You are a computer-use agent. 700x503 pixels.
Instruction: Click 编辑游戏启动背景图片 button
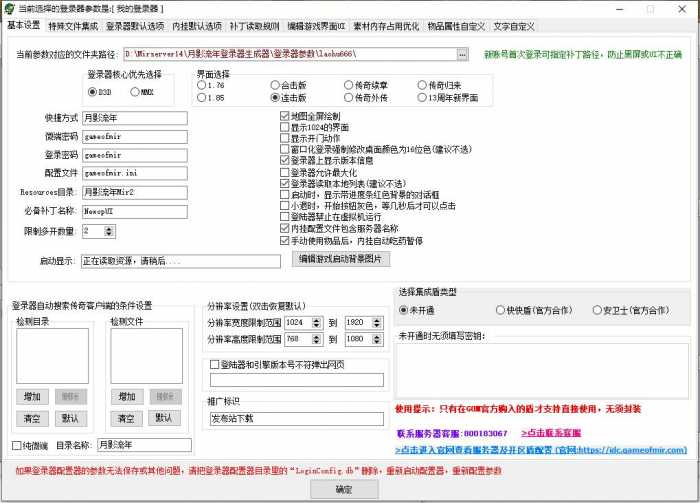pos(340,258)
